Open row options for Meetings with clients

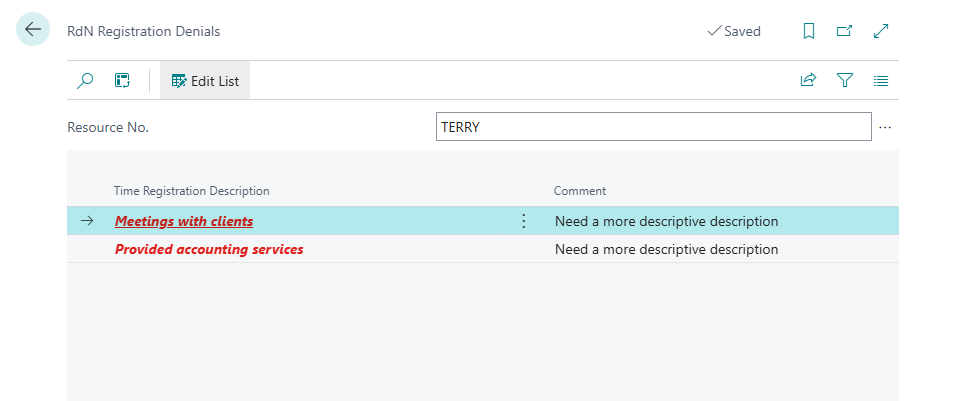coord(523,221)
